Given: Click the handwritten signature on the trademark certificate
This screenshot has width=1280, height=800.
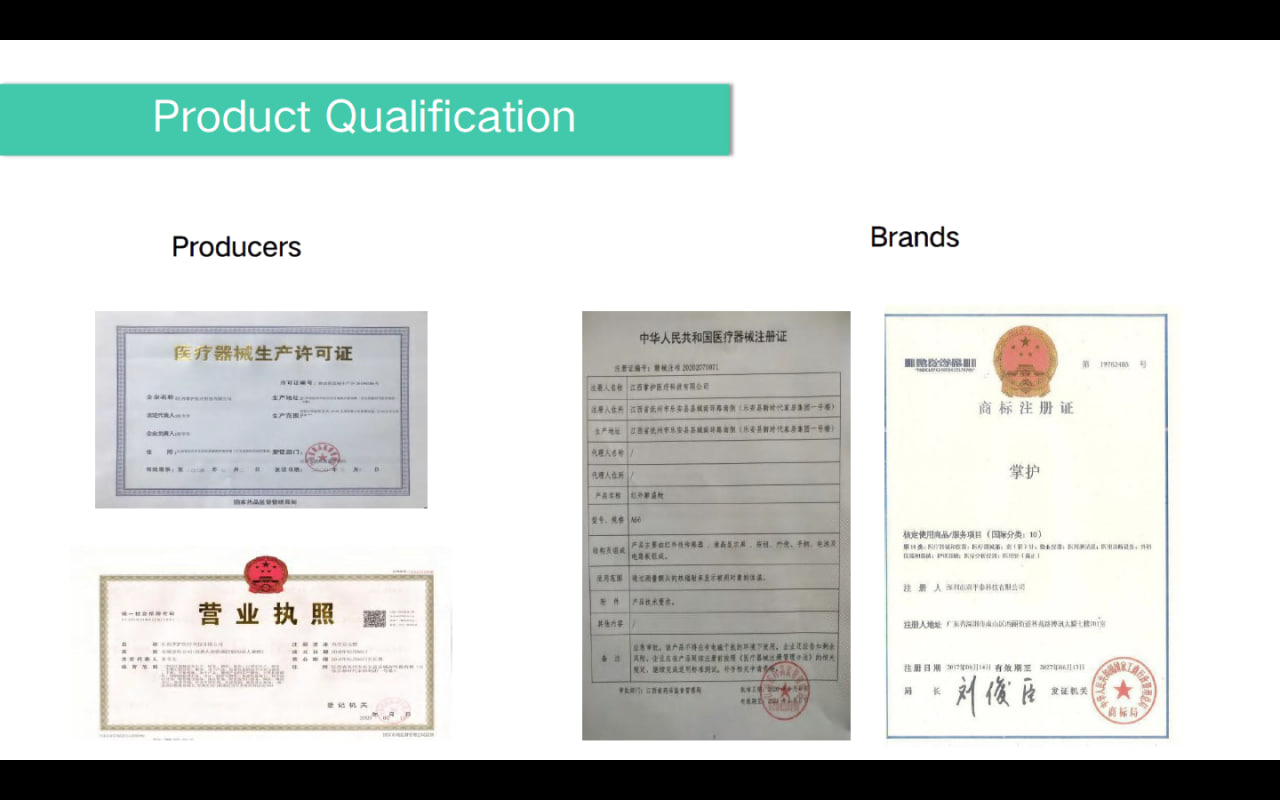Looking at the screenshot, I should (x=993, y=692).
